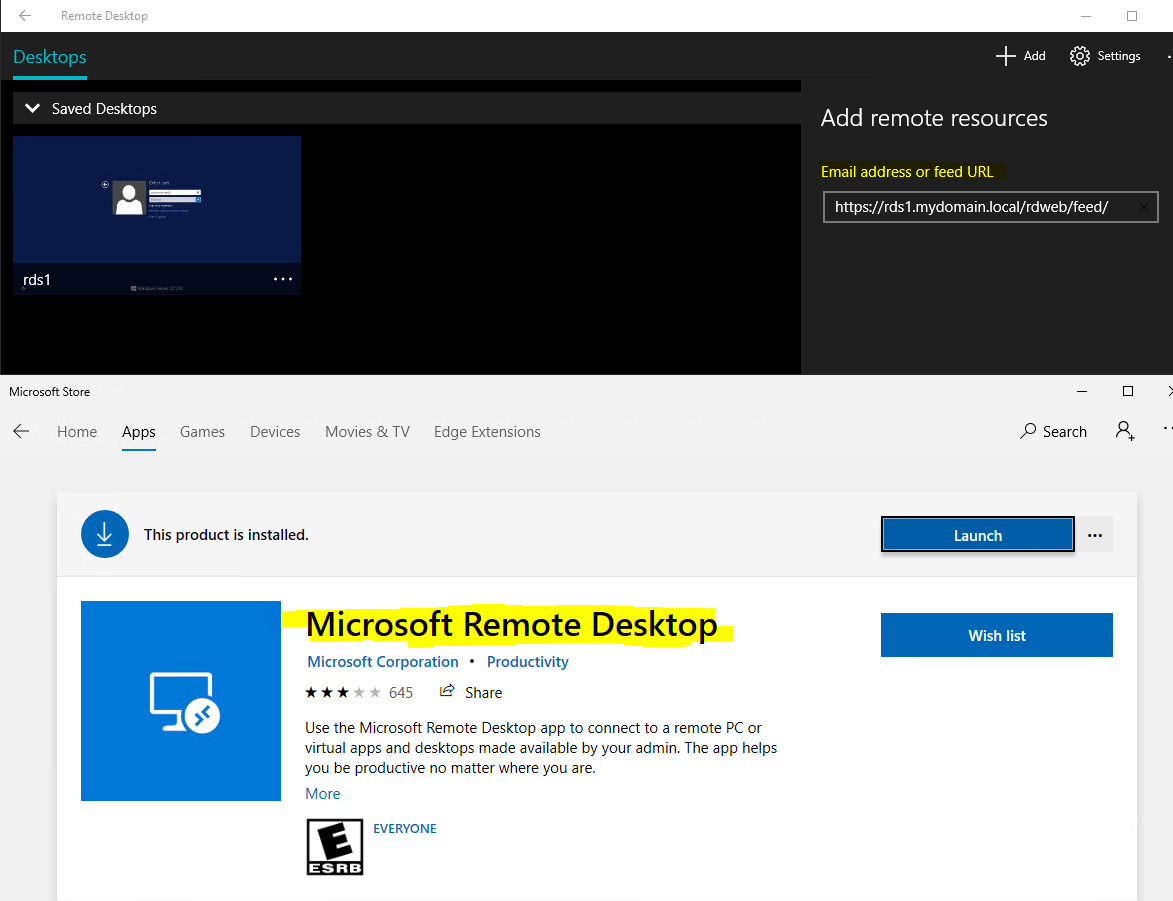The width and height of the screenshot is (1173, 901).
Task: Click the plus Add icon in Remote Desktop
Action: pos(1005,56)
